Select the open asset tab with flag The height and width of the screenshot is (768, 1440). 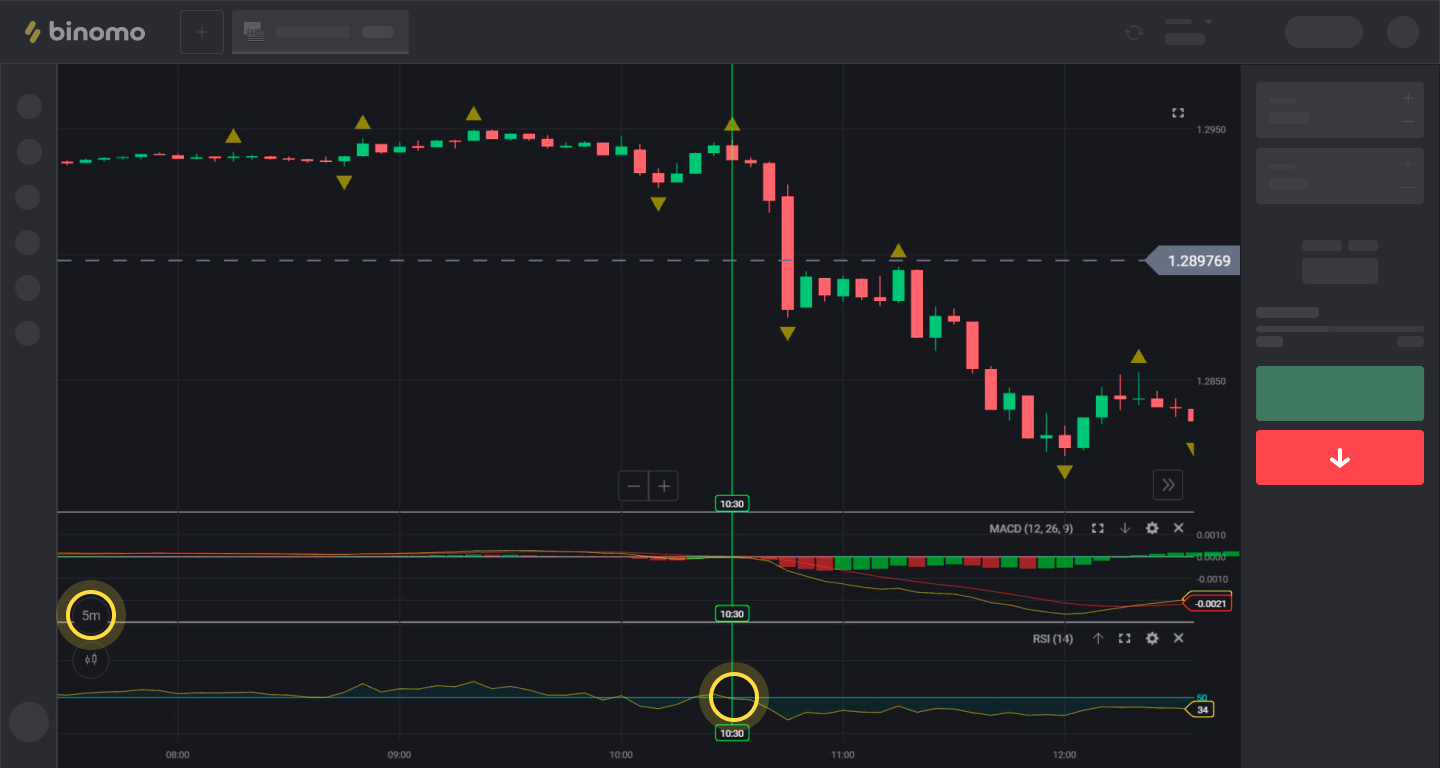(x=320, y=32)
